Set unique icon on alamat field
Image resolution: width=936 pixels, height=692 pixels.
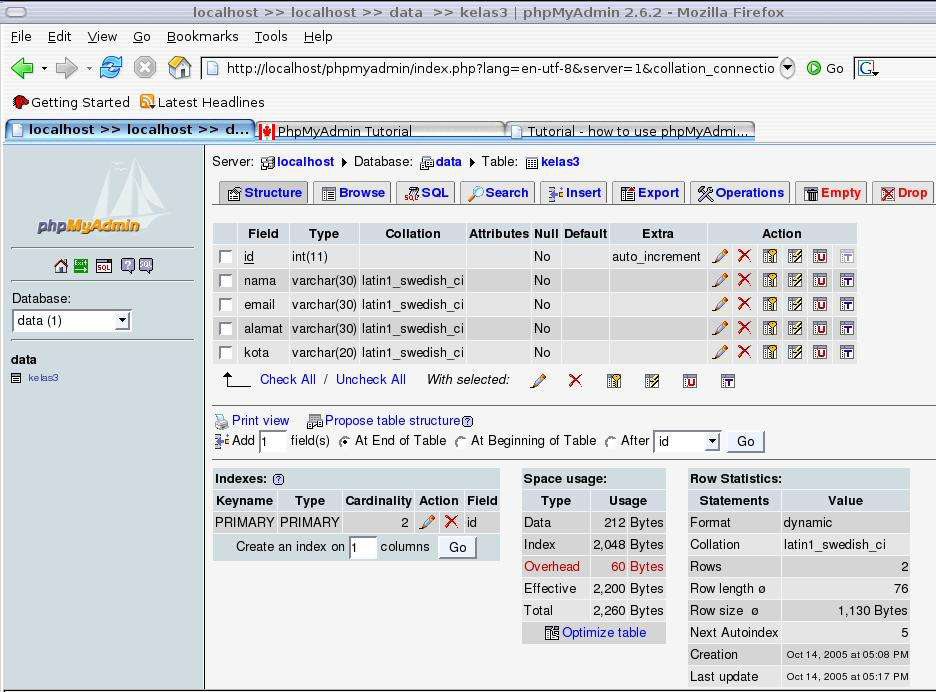(820, 328)
